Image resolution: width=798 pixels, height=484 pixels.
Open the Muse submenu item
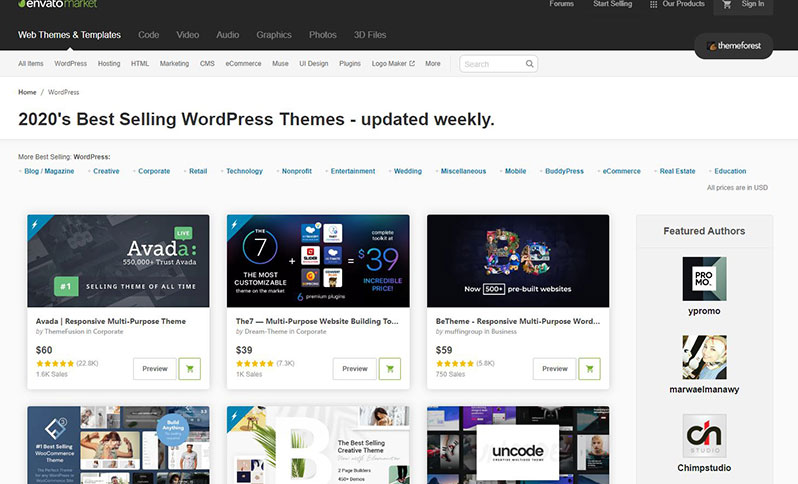[x=280, y=64]
